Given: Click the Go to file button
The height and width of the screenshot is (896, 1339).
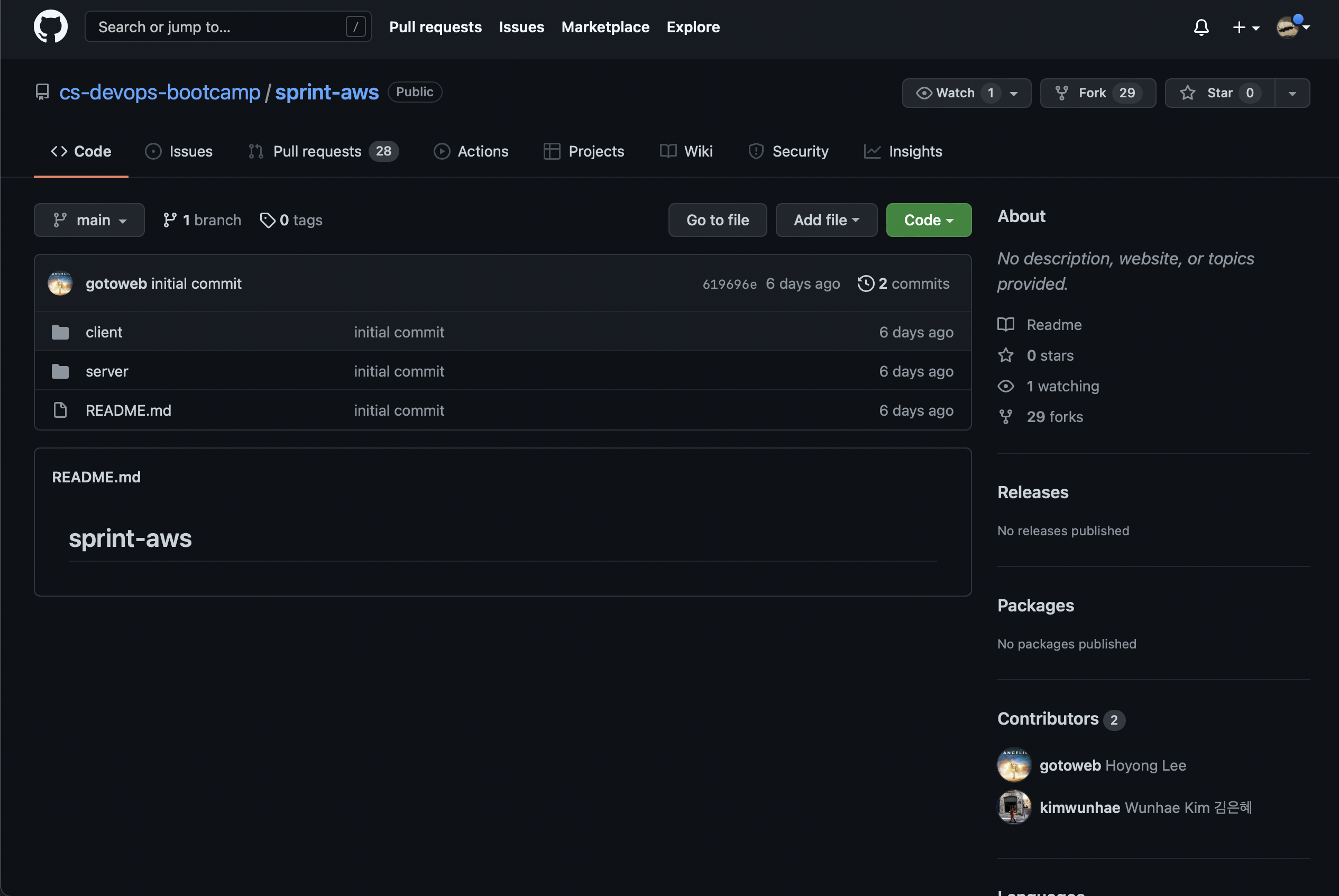Looking at the screenshot, I should point(718,220).
